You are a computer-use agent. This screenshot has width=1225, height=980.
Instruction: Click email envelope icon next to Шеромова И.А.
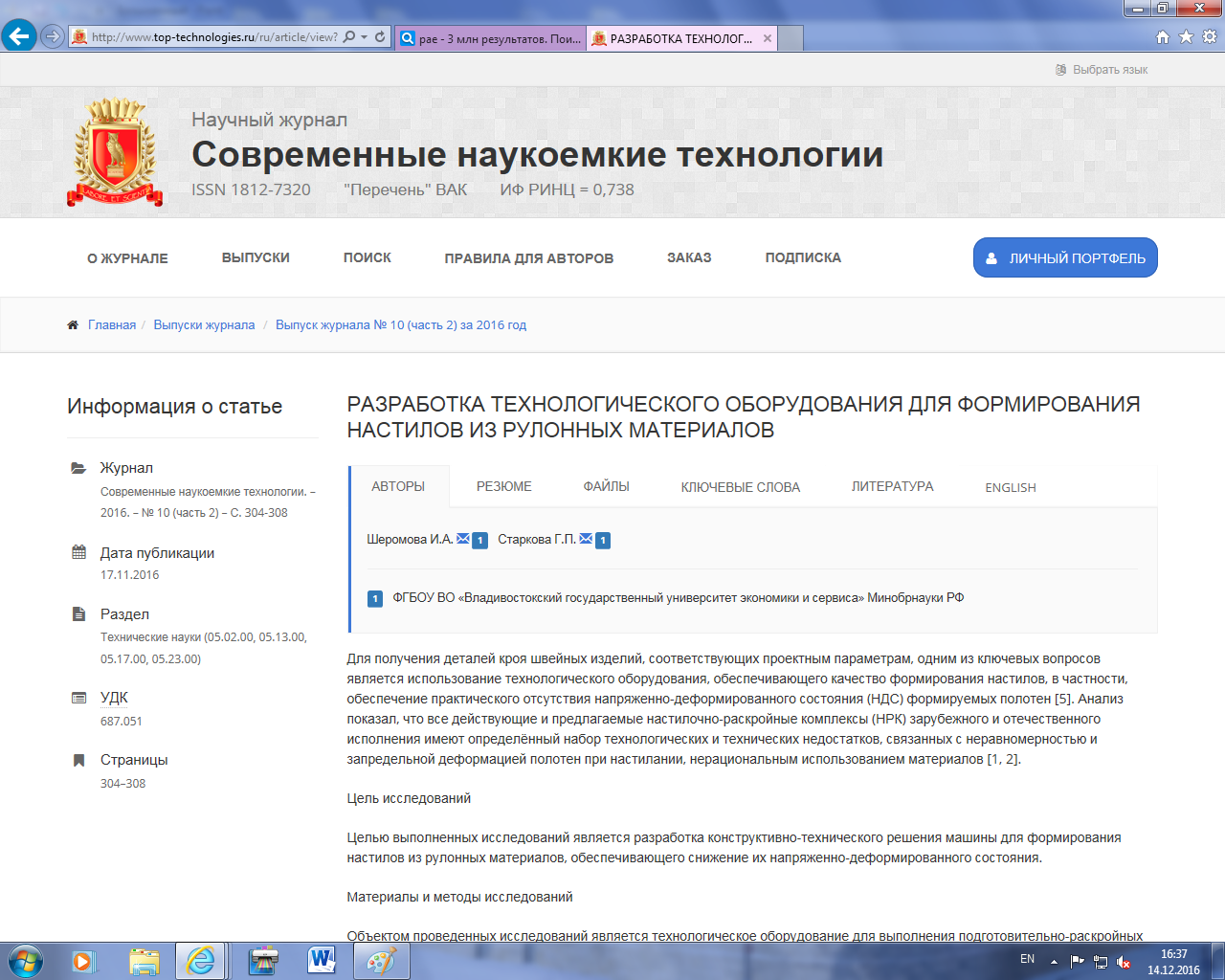tap(463, 539)
